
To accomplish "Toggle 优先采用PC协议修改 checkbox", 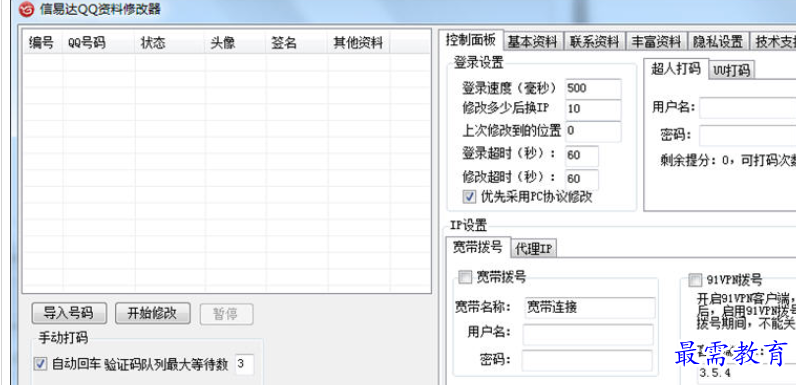I will [469, 197].
